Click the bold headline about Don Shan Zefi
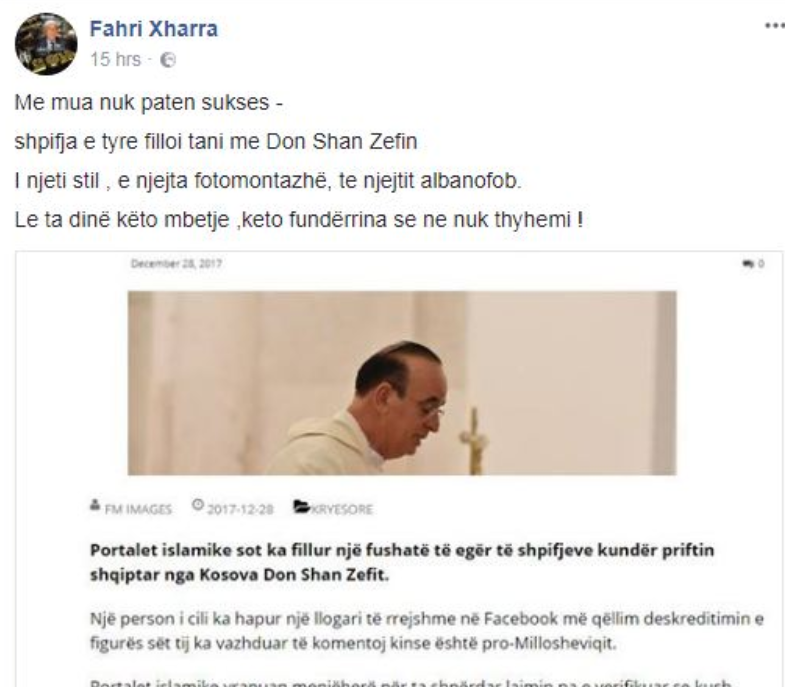Viewport: 785px width, 687px height. click(402, 562)
